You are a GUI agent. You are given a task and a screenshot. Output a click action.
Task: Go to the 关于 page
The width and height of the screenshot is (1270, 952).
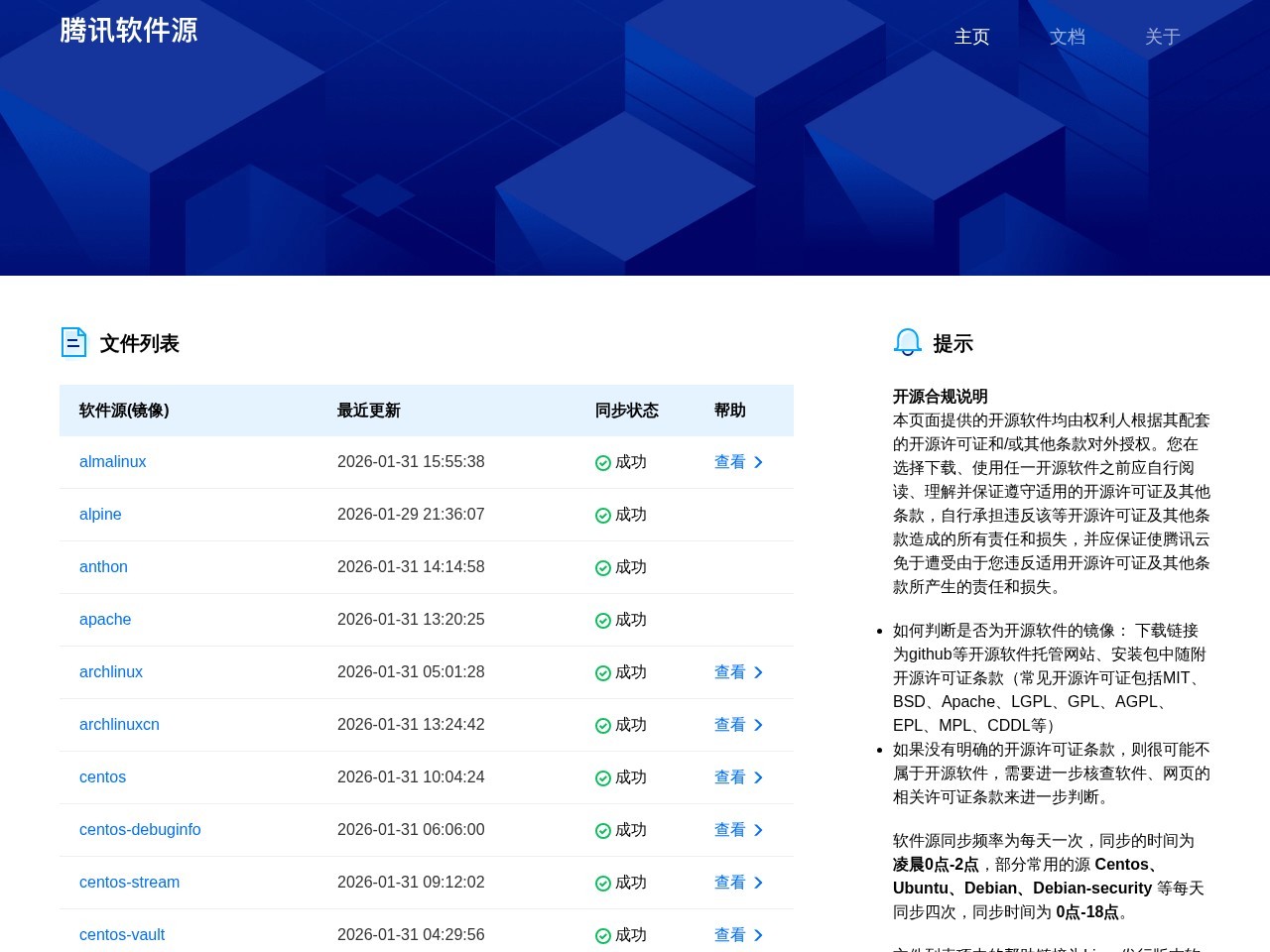point(1162,37)
